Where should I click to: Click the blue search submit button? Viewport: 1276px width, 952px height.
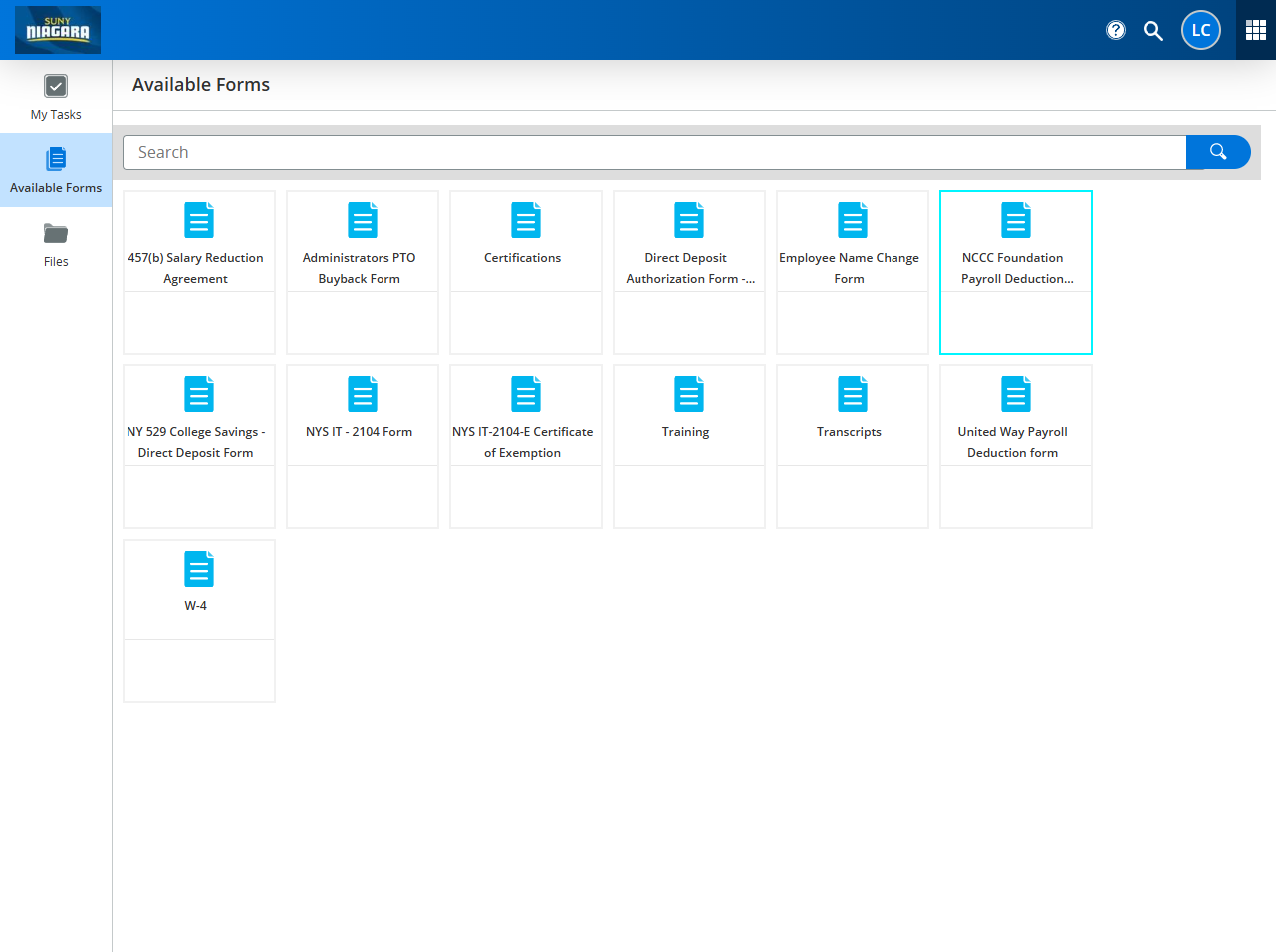pos(1218,152)
